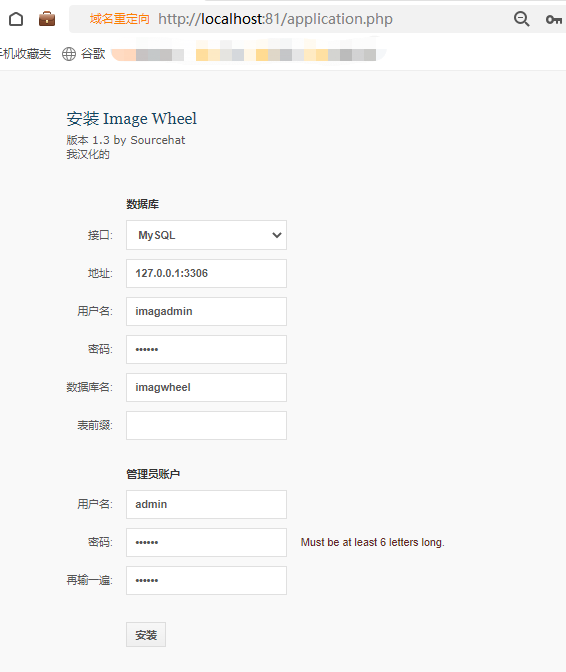This screenshot has height=672, width=566.
Task: Open the MySQL 接口 dropdown
Action: click(207, 235)
